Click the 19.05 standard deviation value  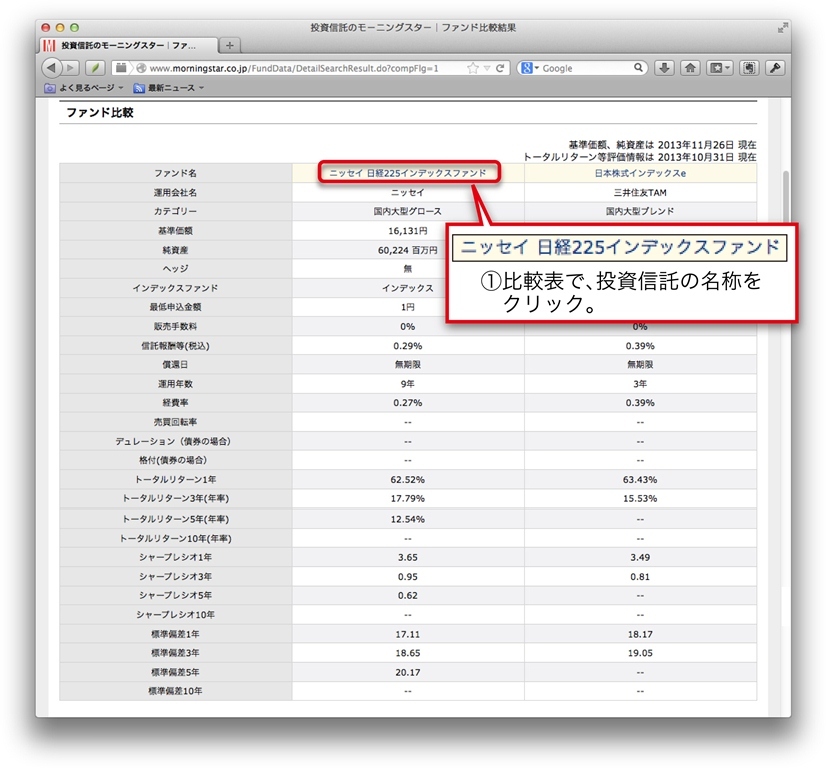coord(640,653)
